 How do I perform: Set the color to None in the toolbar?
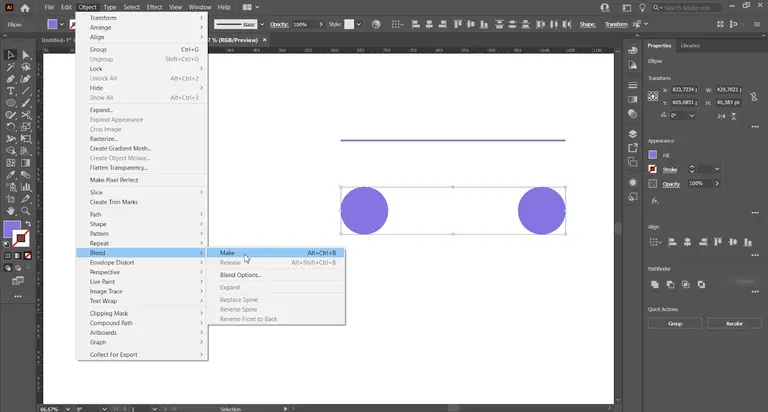tap(28, 256)
